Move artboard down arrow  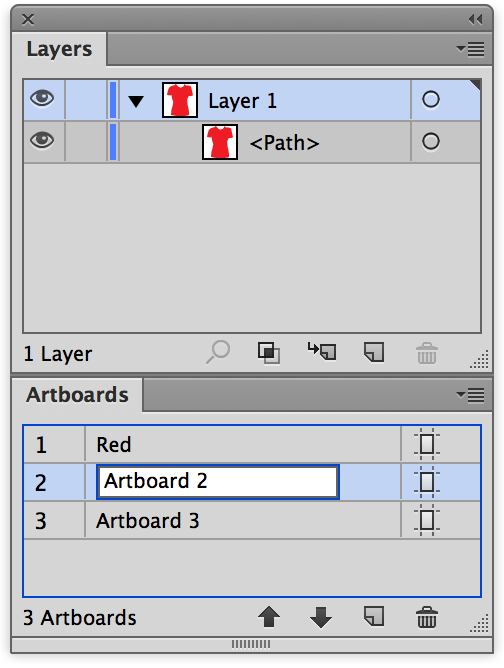[x=321, y=617]
